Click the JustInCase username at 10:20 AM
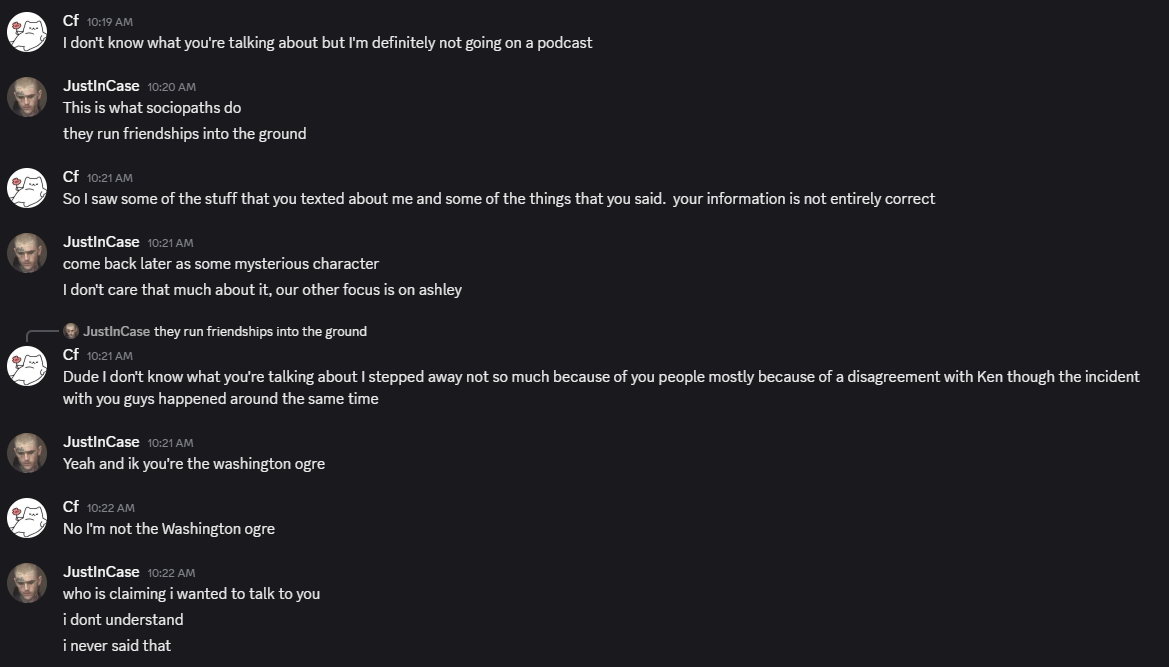Image resolution: width=1169 pixels, height=667 pixels. coord(101,86)
